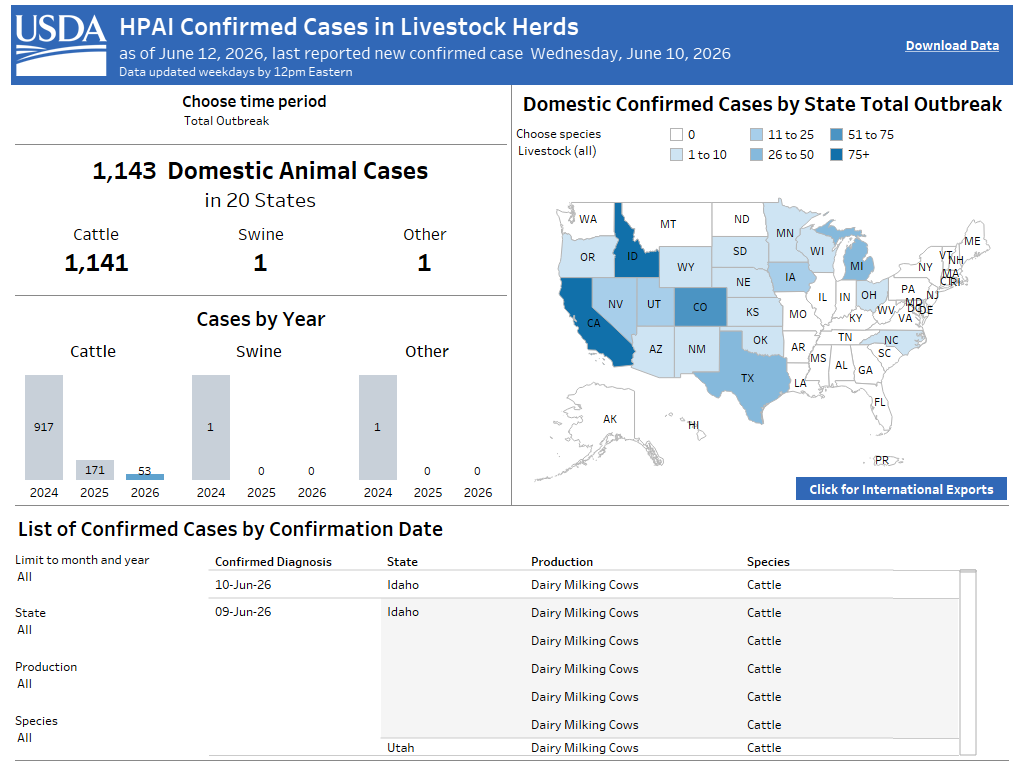Viewport: 1024px width, 768px height.
Task: Select the 0 cases legend swatch
Action: [x=676, y=135]
